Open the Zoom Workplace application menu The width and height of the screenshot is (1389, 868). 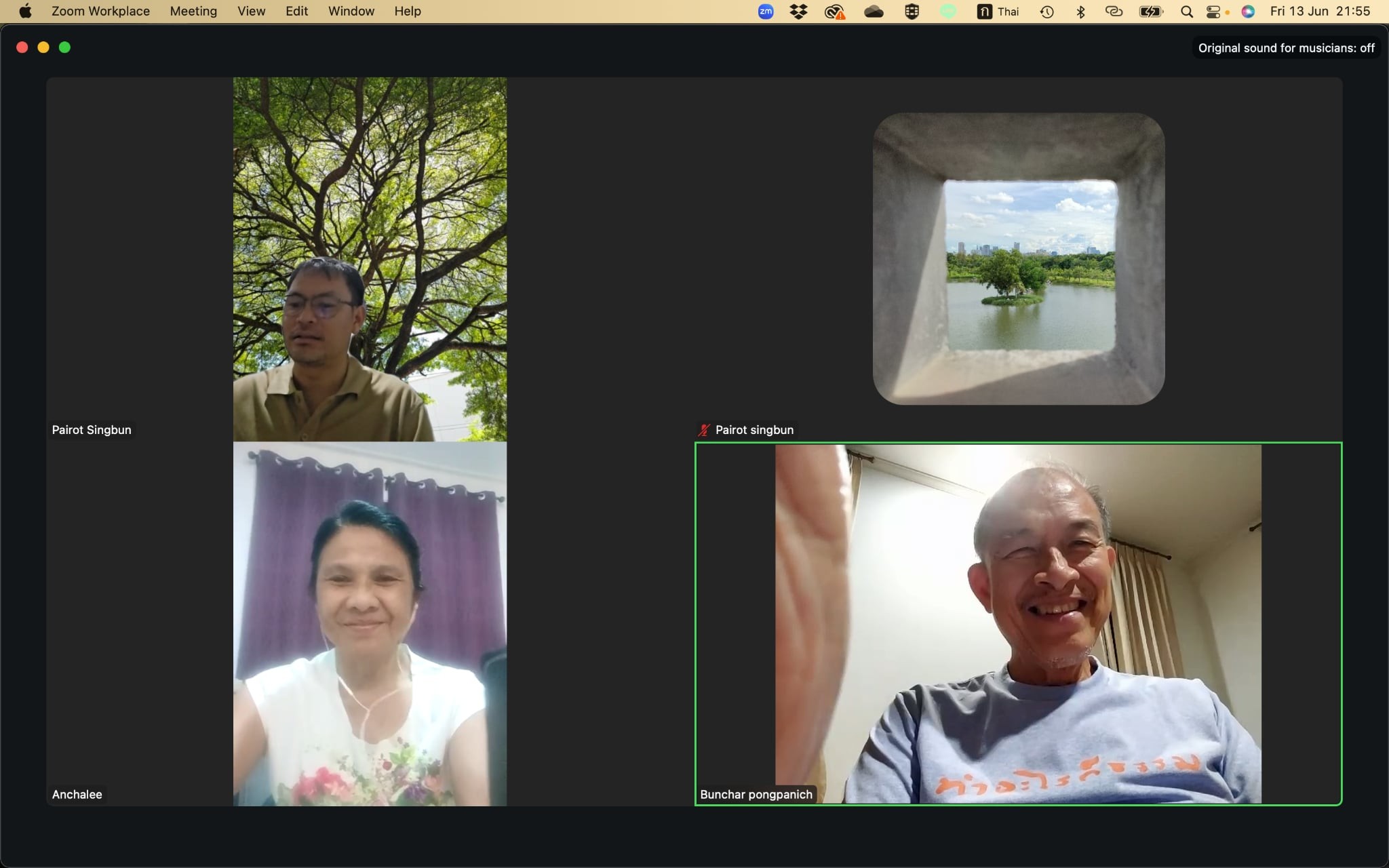click(x=100, y=12)
